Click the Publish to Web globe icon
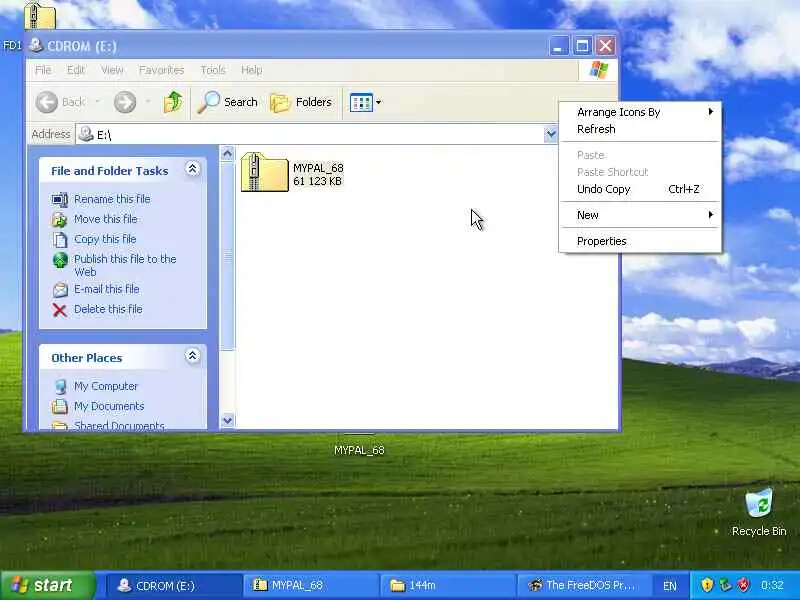This screenshot has height=600, width=800. coord(60,260)
